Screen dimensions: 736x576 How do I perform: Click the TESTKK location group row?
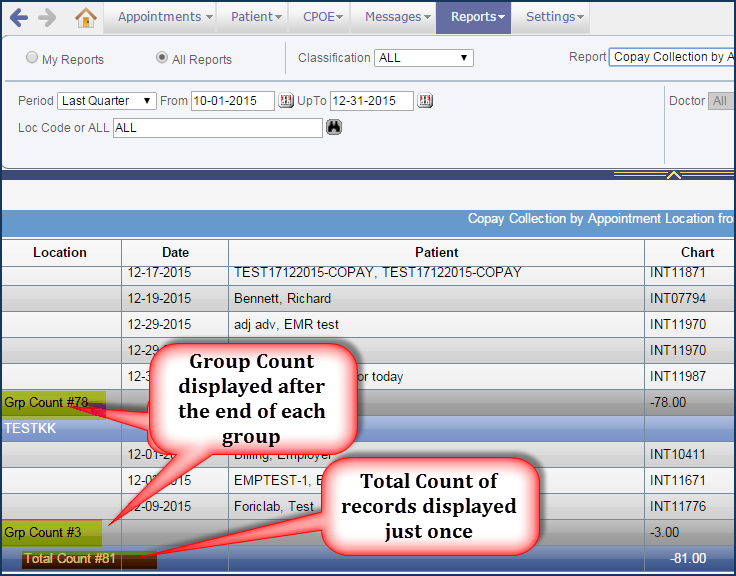(368, 428)
